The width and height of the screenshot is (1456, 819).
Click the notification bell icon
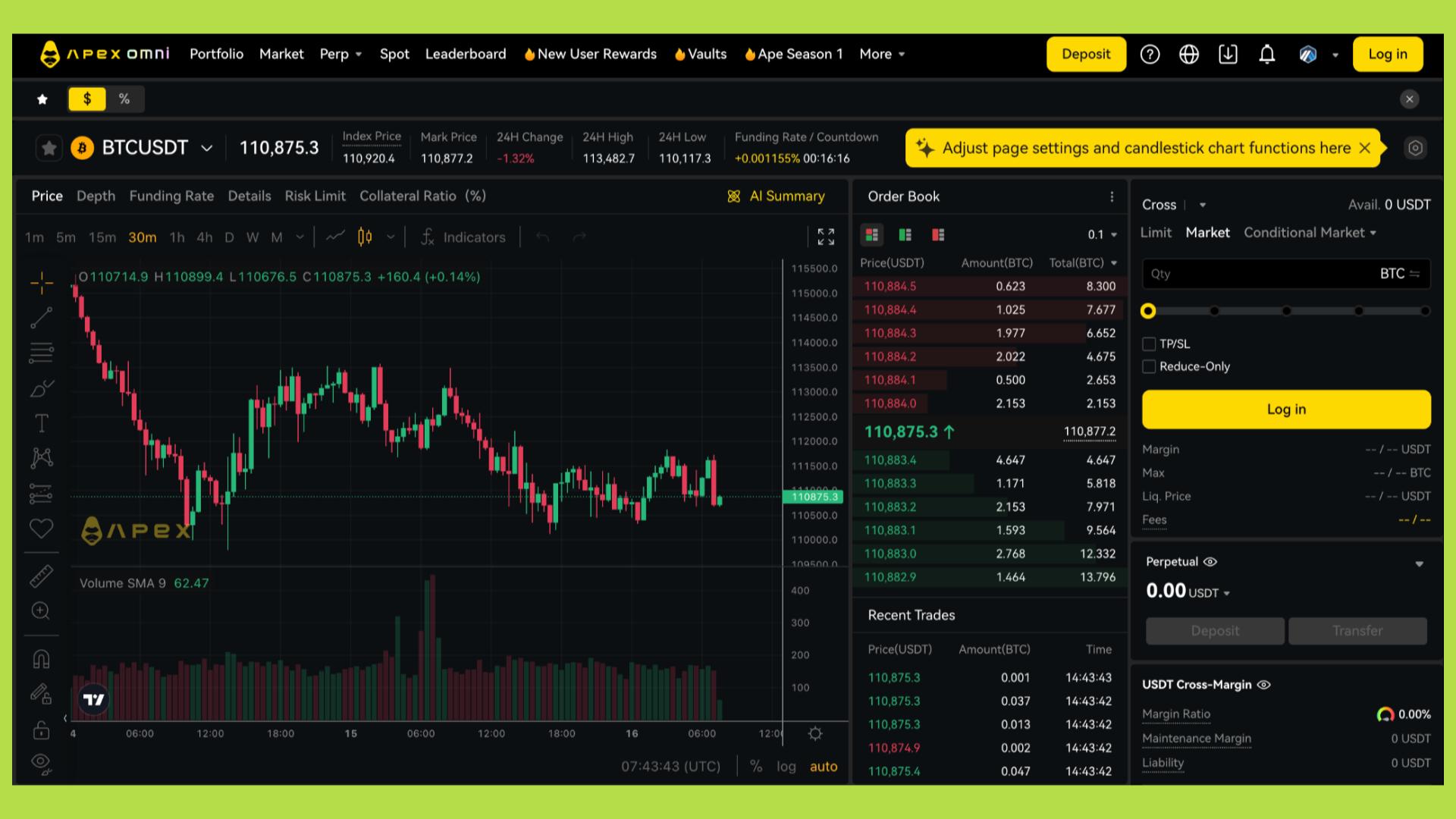pos(1266,55)
